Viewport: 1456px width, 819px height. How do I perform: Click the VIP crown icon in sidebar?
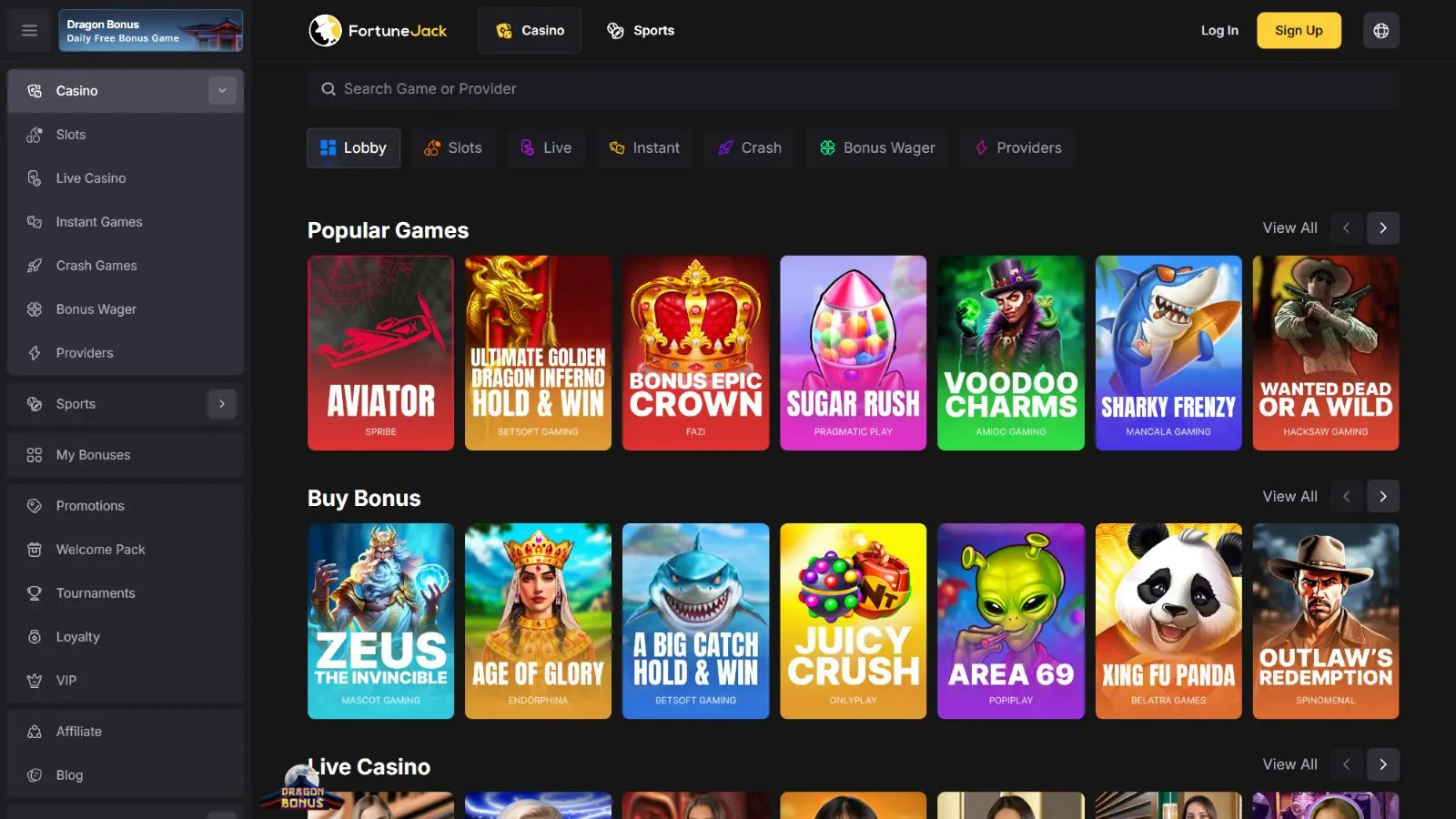pos(35,681)
